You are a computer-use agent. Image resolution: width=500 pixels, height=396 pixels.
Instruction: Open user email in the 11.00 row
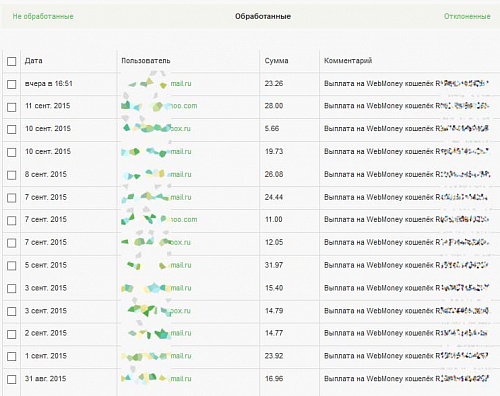(159, 219)
